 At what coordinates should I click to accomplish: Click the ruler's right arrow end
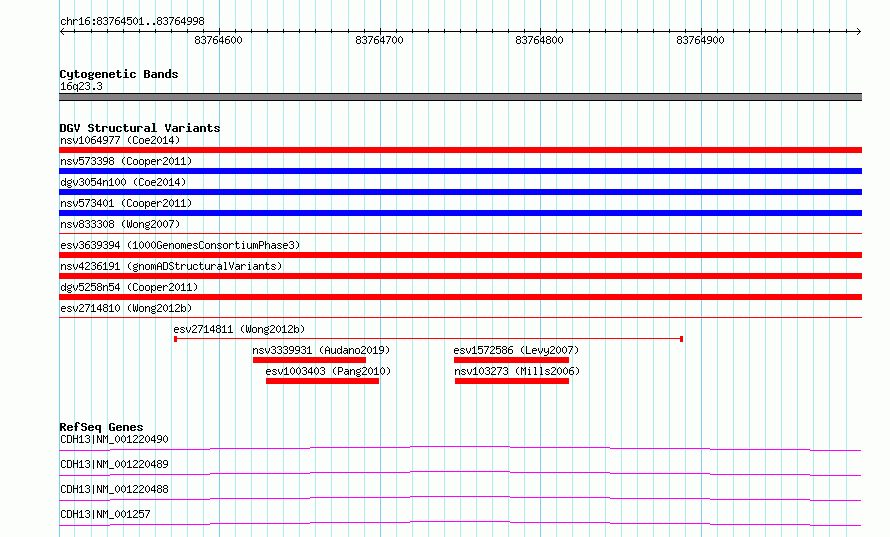[858, 31]
